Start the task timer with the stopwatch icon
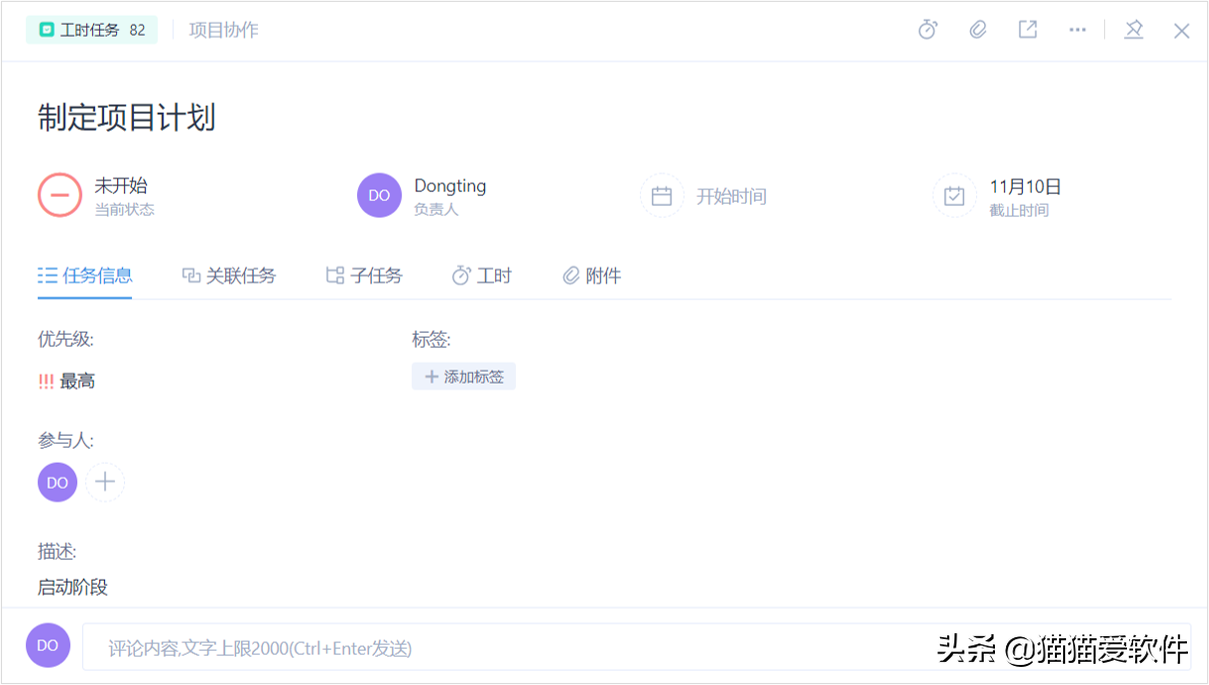The image size is (1209, 685). [927, 30]
